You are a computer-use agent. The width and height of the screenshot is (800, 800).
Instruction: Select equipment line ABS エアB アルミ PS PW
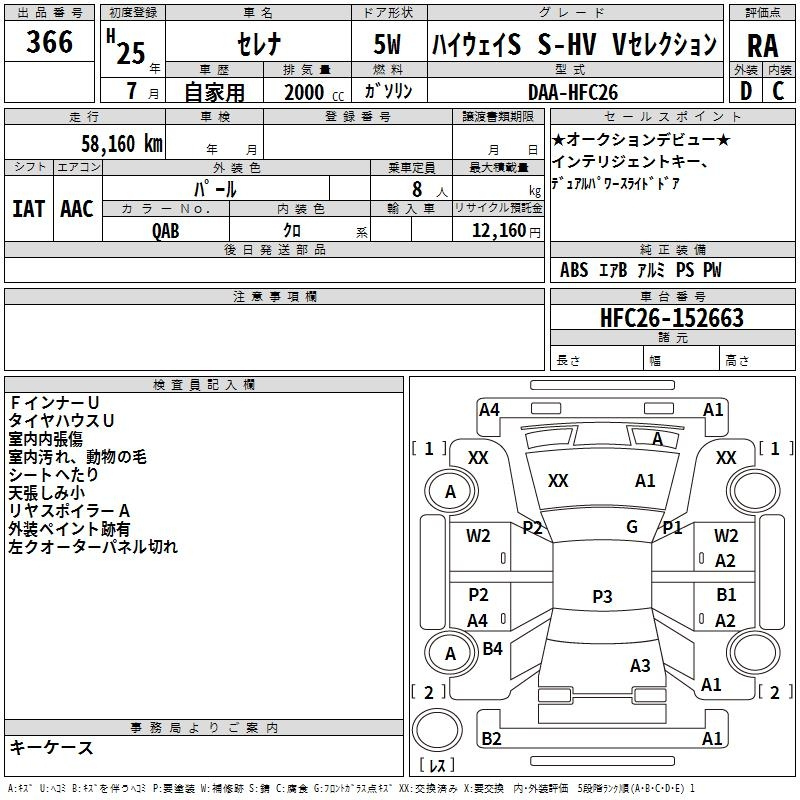point(641,270)
